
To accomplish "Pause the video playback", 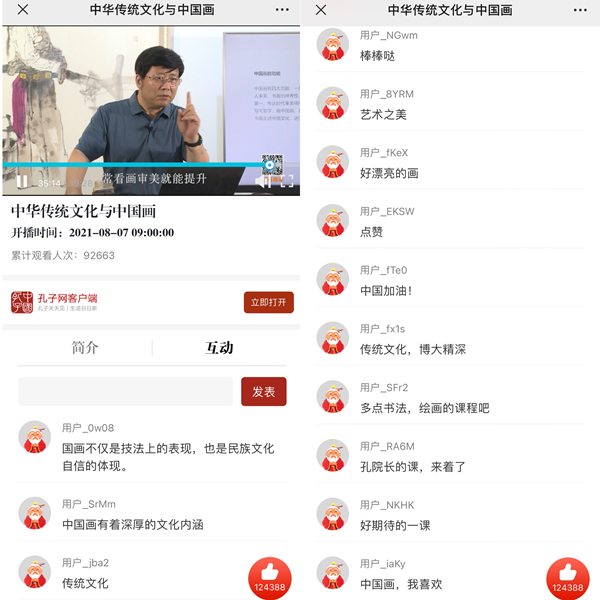I will (x=22, y=182).
